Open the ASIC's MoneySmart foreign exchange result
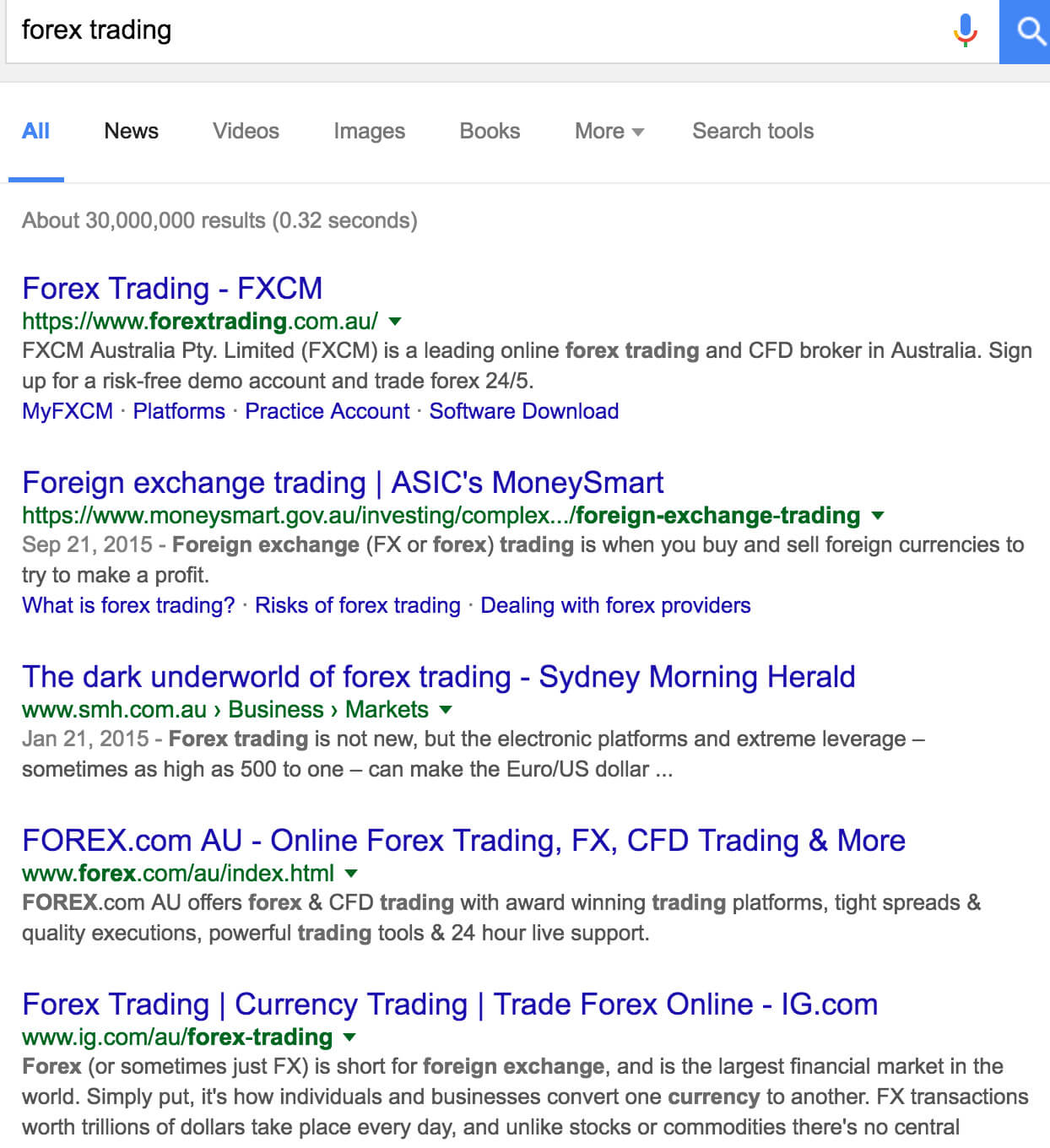Screen dimensions: 1050x1148 pos(343,483)
